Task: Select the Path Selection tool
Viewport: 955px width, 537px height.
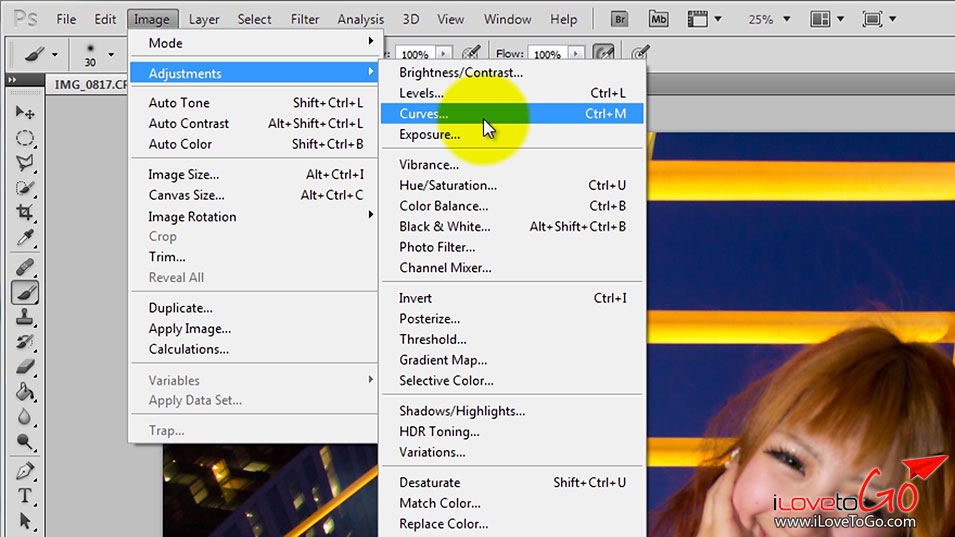Action: click(25, 521)
